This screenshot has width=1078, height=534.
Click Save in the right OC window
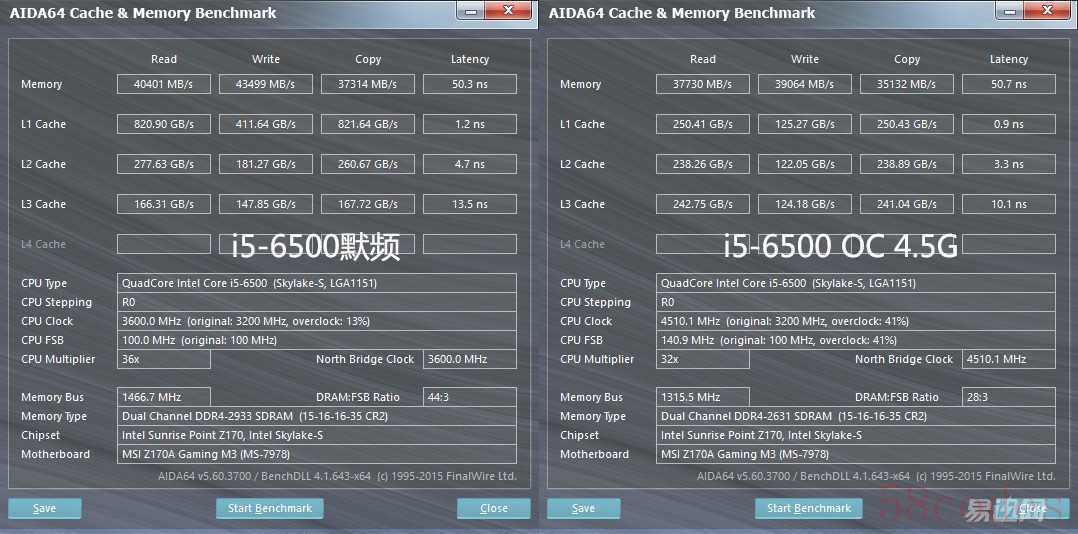point(584,509)
